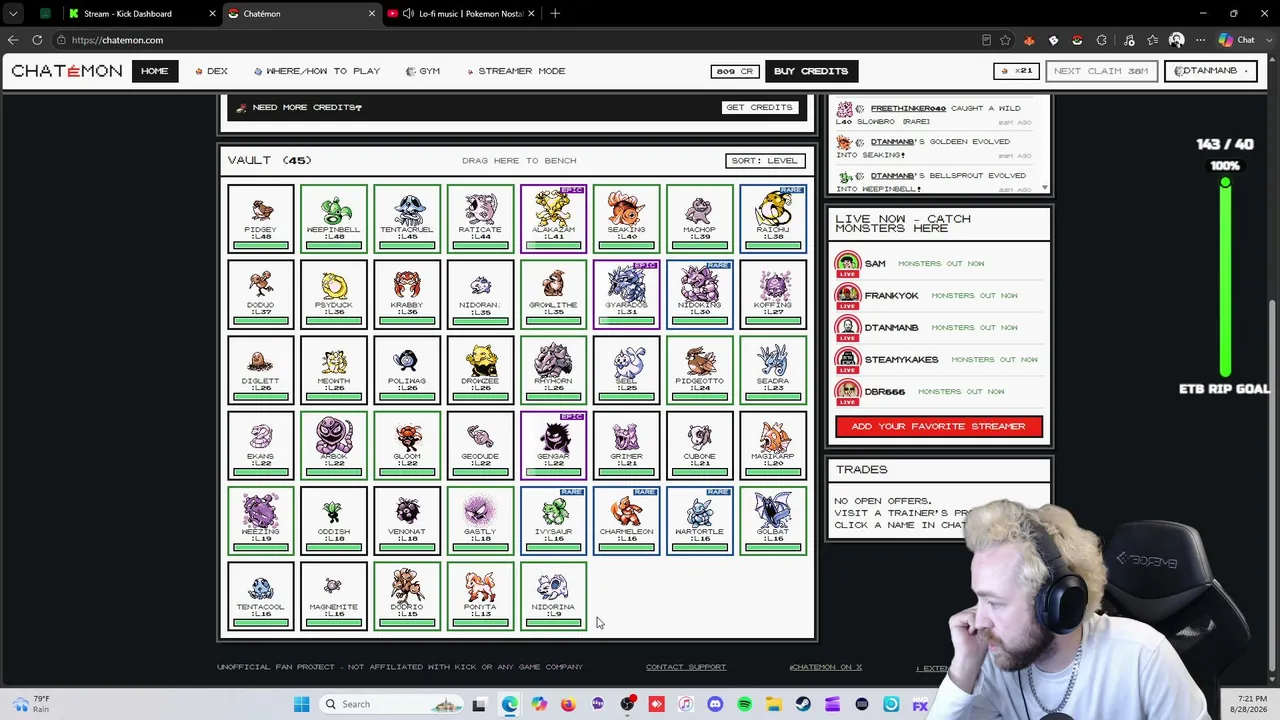Open the Contact Support link
Viewport: 1280px width, 720px height.
tap(686, 667)
